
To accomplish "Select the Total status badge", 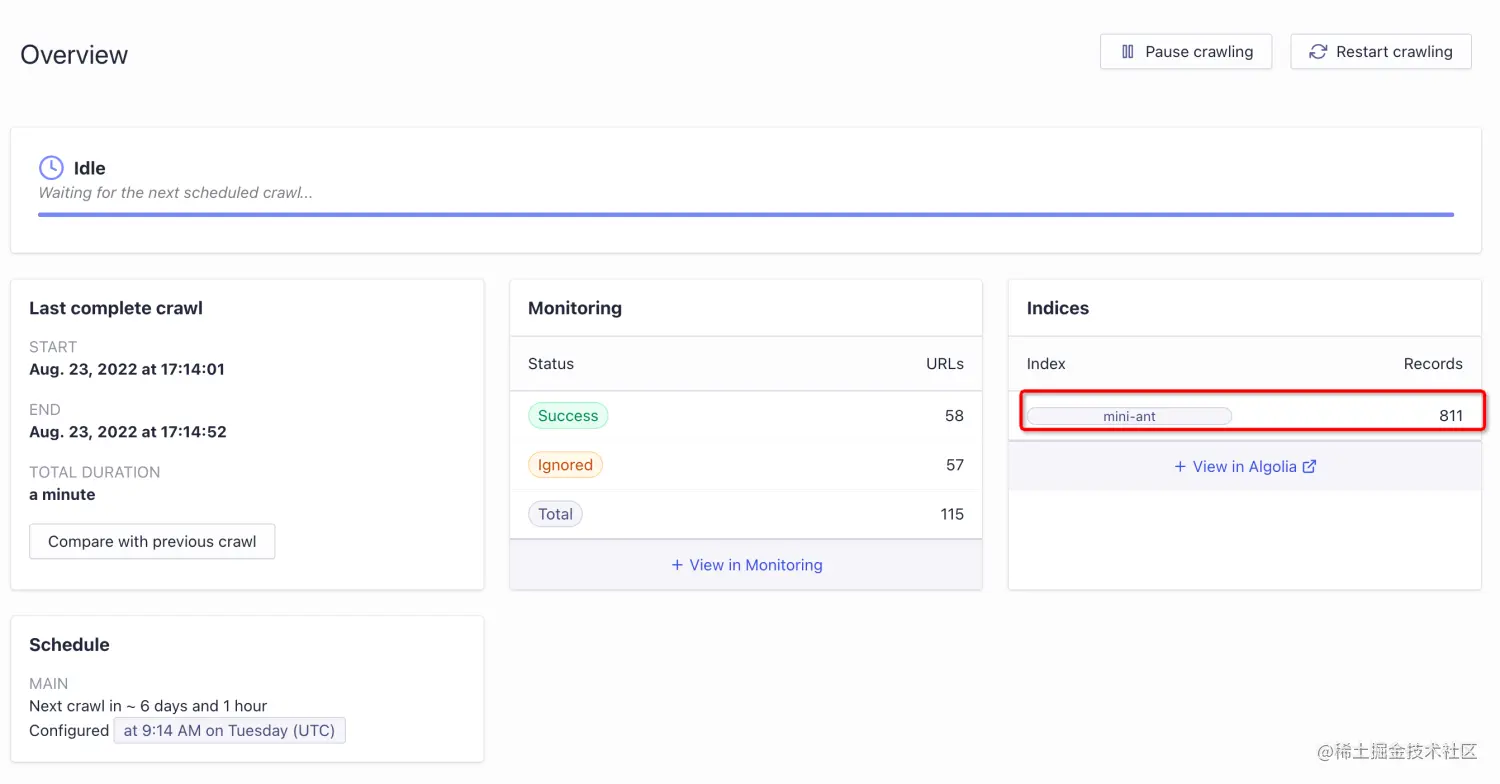I will [x=555, y=514].
